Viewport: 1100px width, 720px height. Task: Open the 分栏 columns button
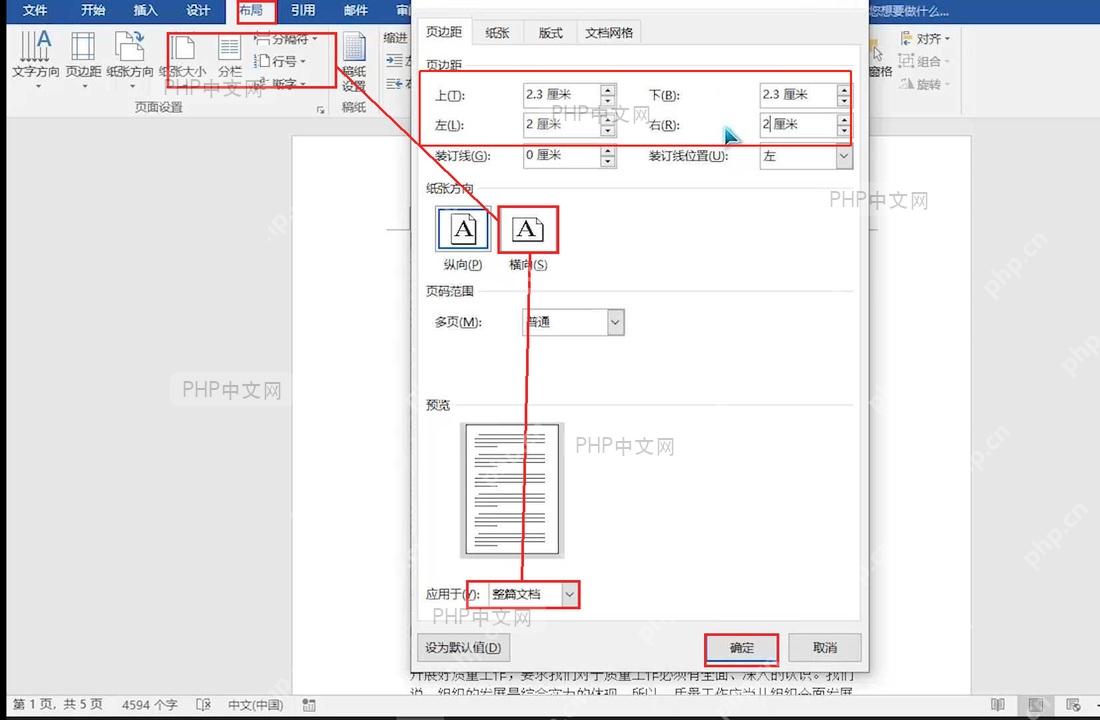tap(229, 56)
